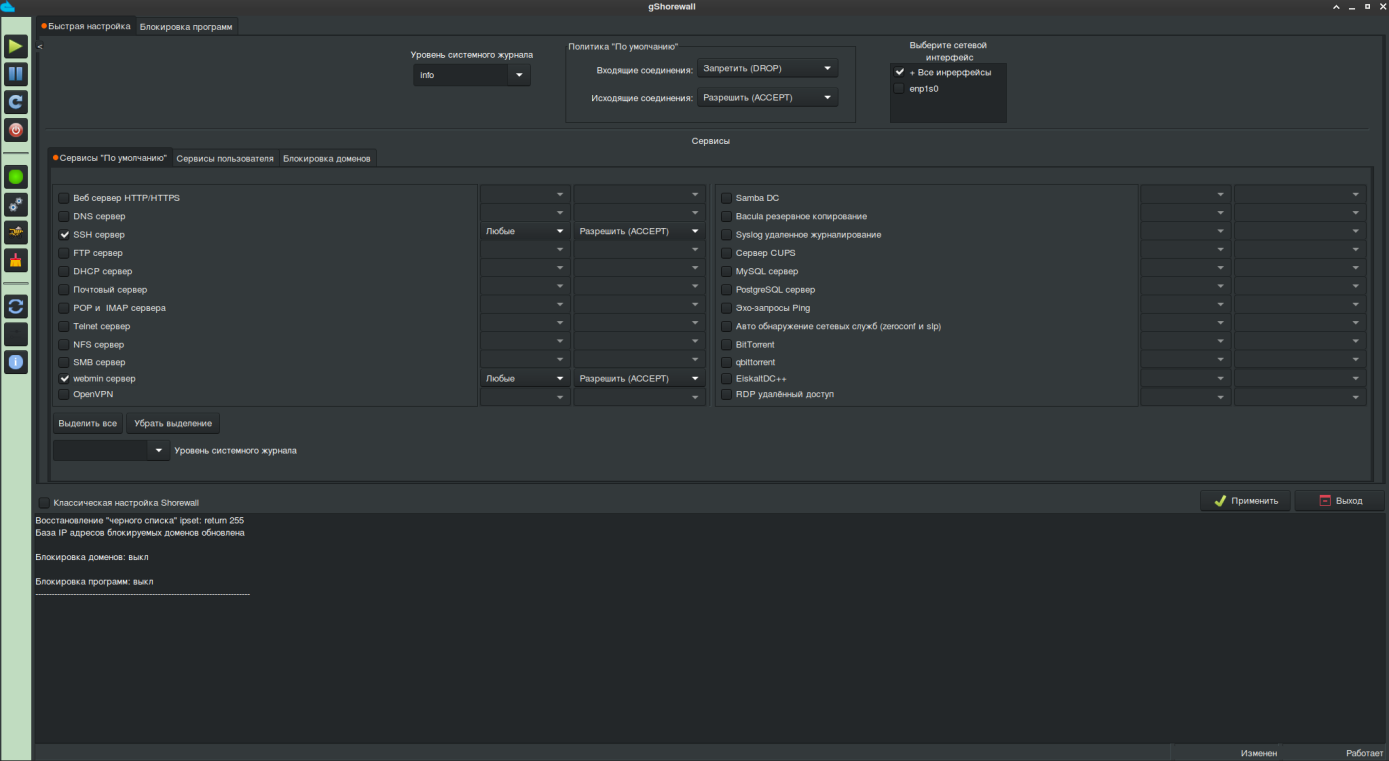1389x761 pixels.
Task: Open the Входящие соединения policy dropdown
Action: pyautogui.click(x=767, y=69)
